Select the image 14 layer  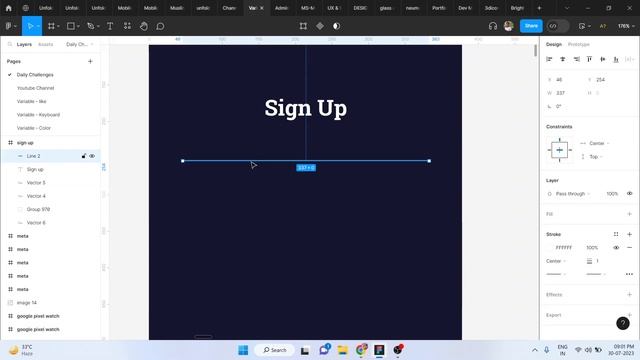(x=27, y=303)
